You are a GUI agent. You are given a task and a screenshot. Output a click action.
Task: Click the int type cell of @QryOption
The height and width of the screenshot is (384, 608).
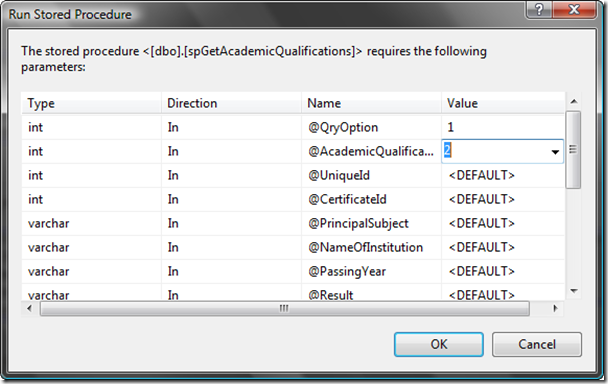point(92,127)
